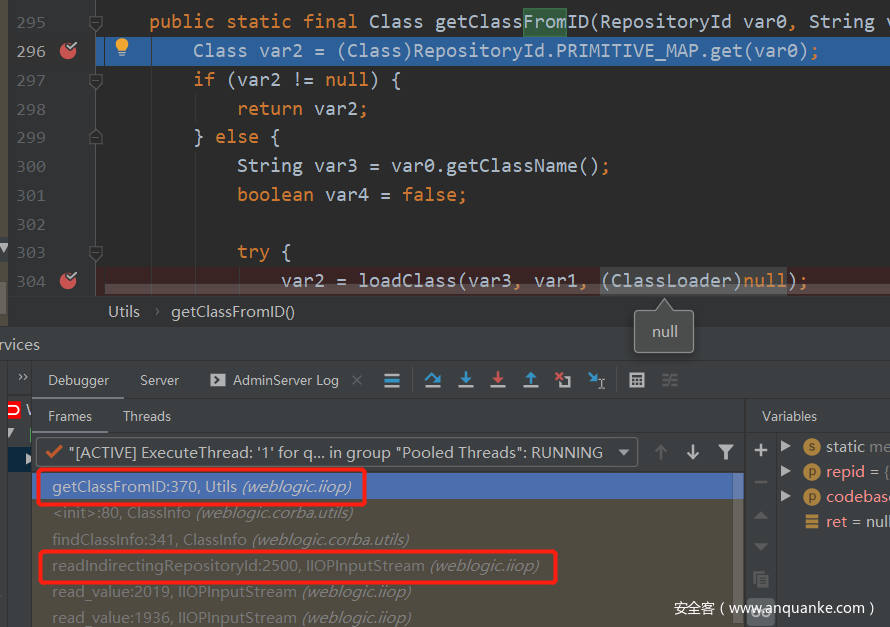Viewport: 890px width, 627px height.
Task: Open the thread selector dropdown
Action: 625,452
